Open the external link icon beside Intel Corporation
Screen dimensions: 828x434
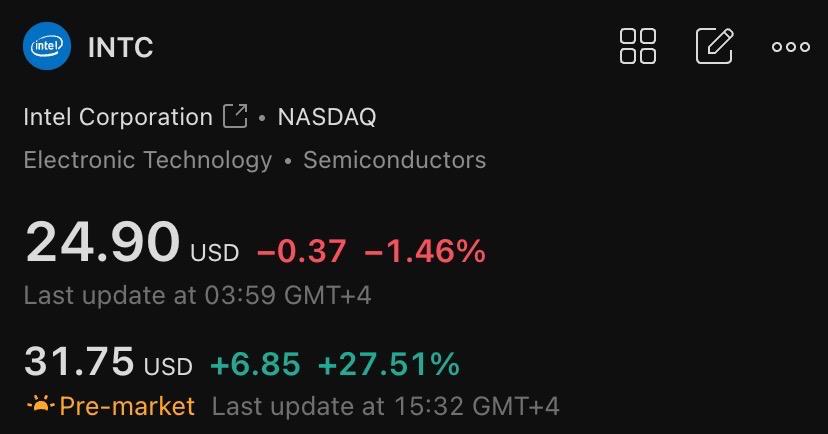pos(235,116)
